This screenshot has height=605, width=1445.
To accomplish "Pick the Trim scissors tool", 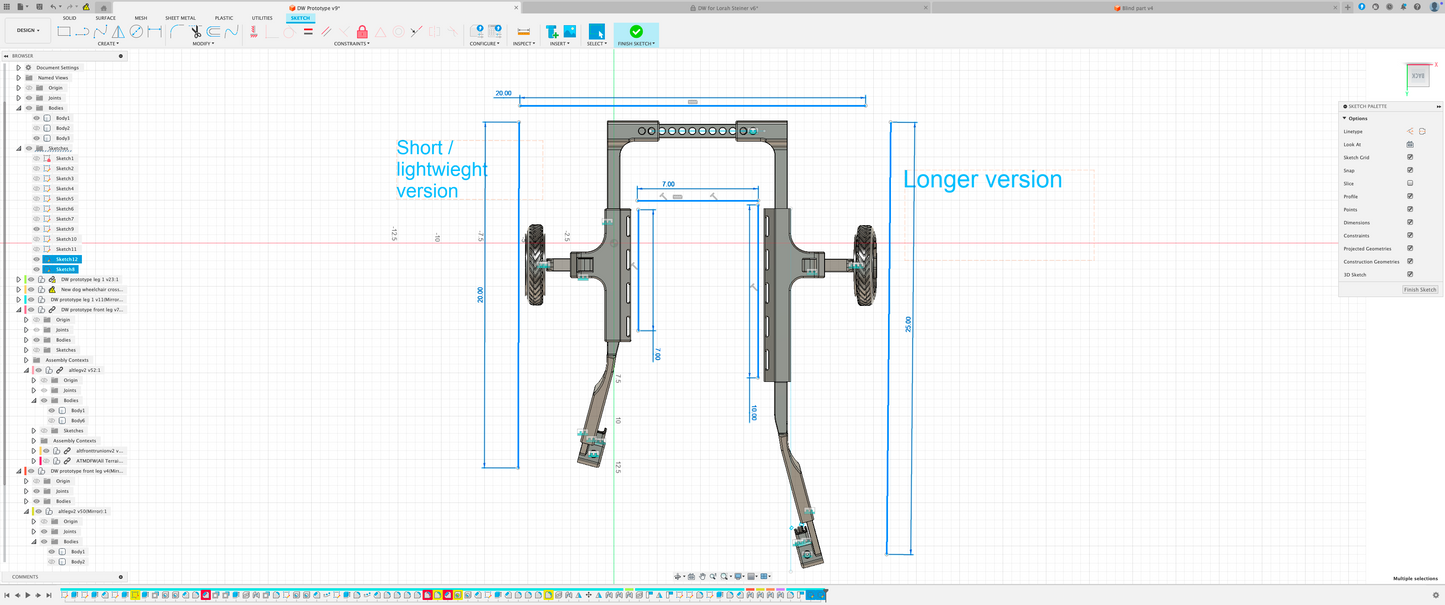I will pos(196,32).
